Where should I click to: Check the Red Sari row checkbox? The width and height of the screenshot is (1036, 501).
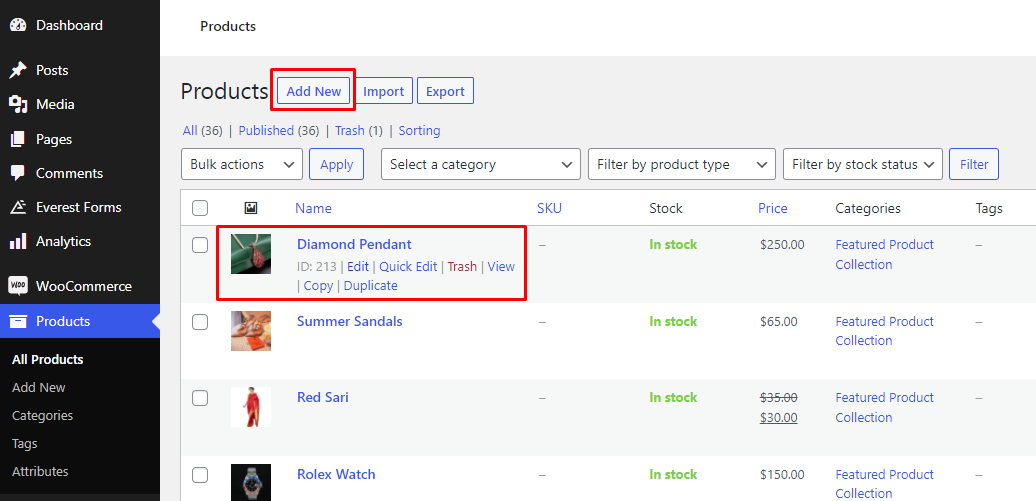point(200,398)
